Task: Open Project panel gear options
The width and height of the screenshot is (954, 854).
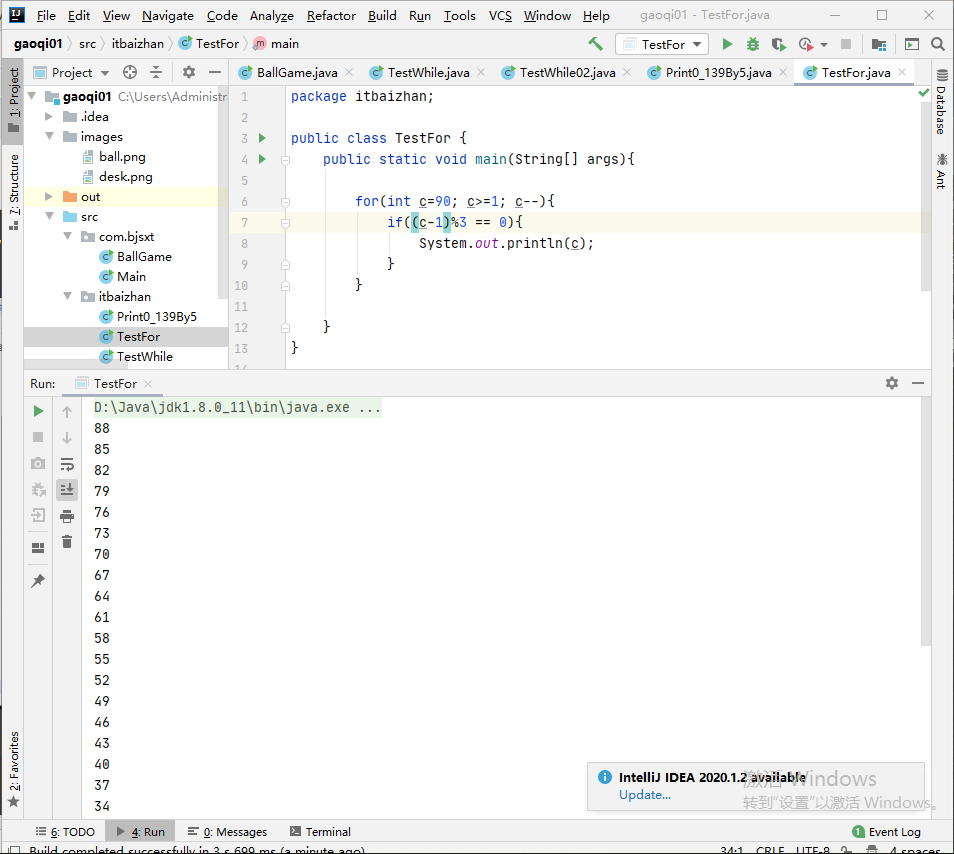Action: point(189,72)
